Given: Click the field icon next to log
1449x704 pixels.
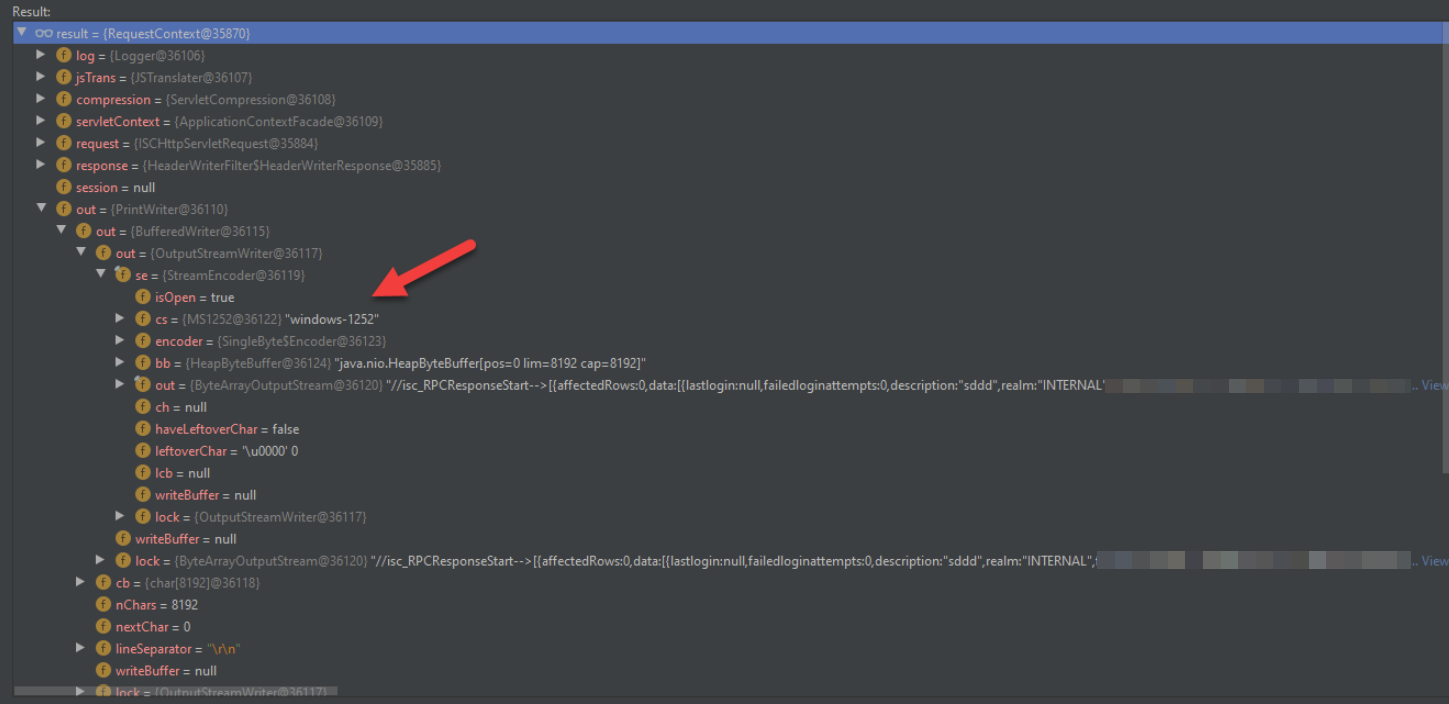Looking at the screenshot, I should point(64,56).
